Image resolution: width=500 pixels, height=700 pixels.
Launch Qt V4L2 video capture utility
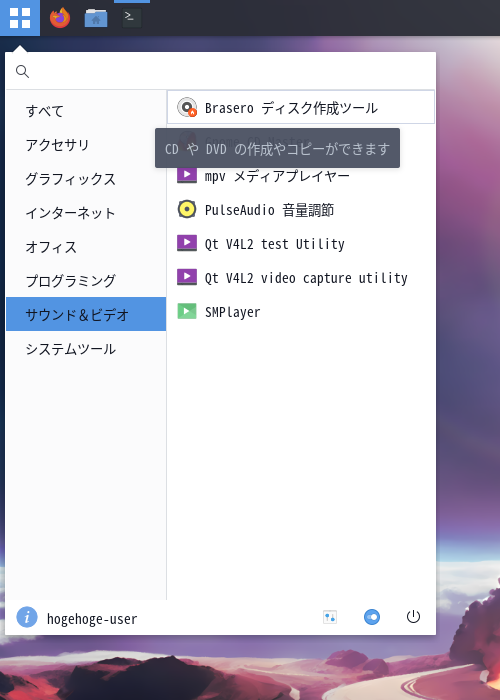[301, 277]
